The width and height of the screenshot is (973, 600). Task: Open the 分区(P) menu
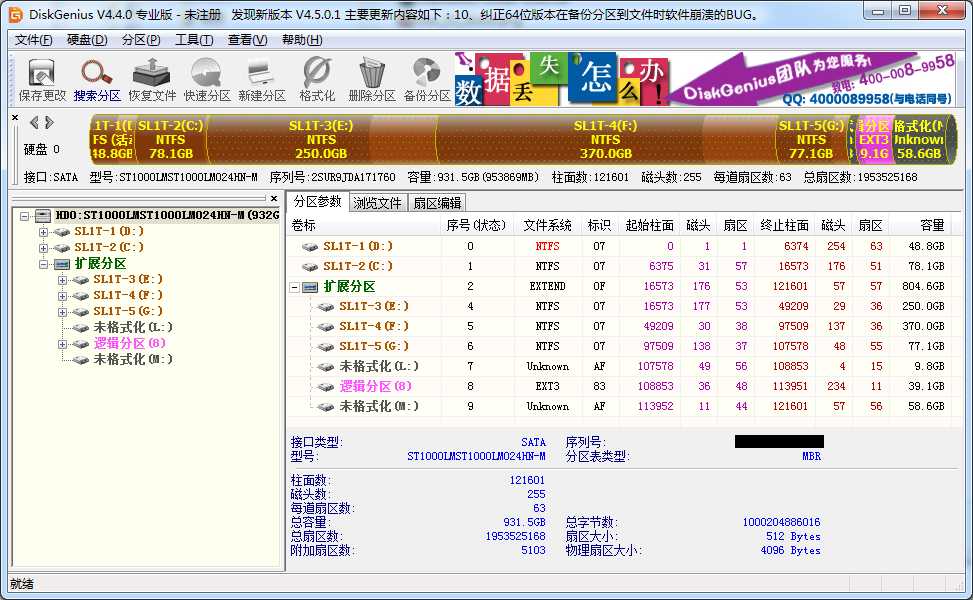[141, 40]
